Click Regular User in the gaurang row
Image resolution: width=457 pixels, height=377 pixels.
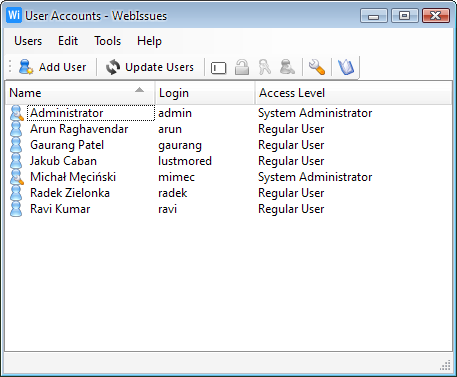click(x=291, y=145)
